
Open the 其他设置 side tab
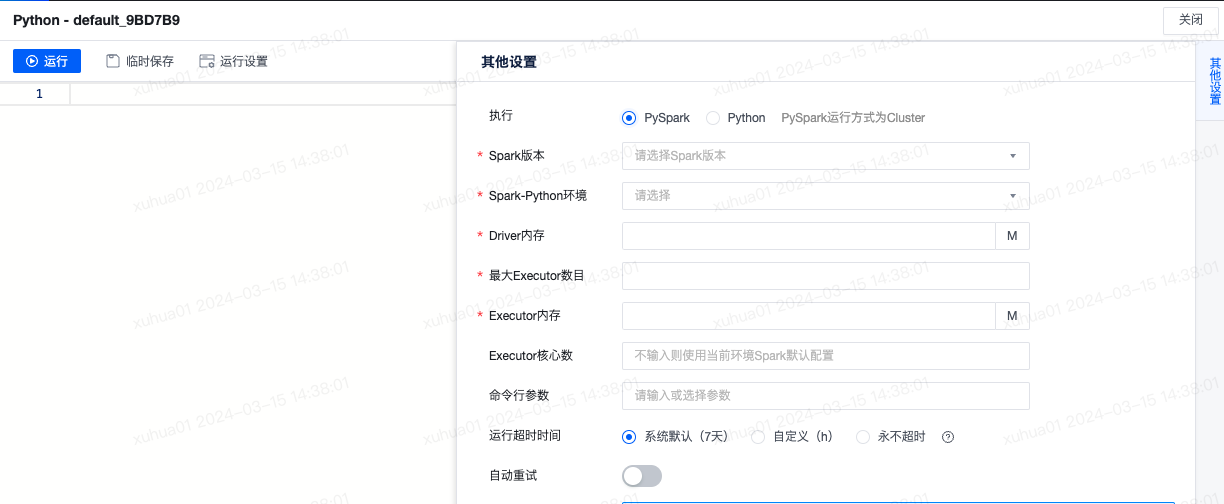click(1215, 81)
